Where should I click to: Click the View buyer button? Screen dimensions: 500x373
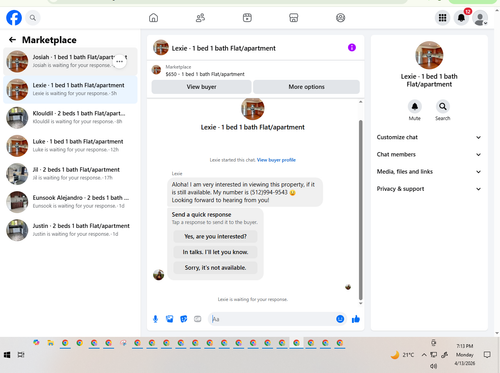point(201,87)
